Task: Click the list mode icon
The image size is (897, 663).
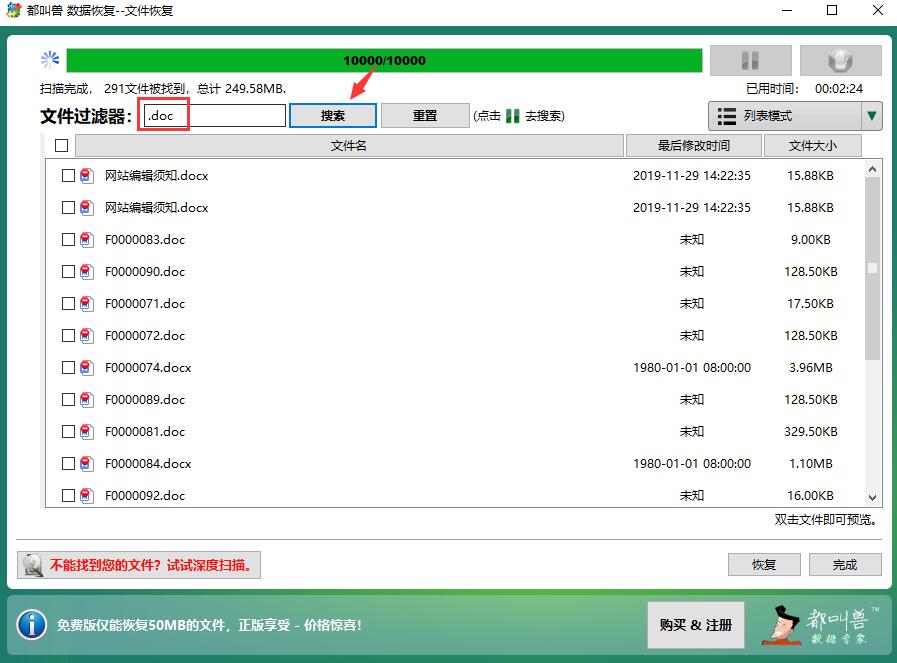Action: coord(727,116)
